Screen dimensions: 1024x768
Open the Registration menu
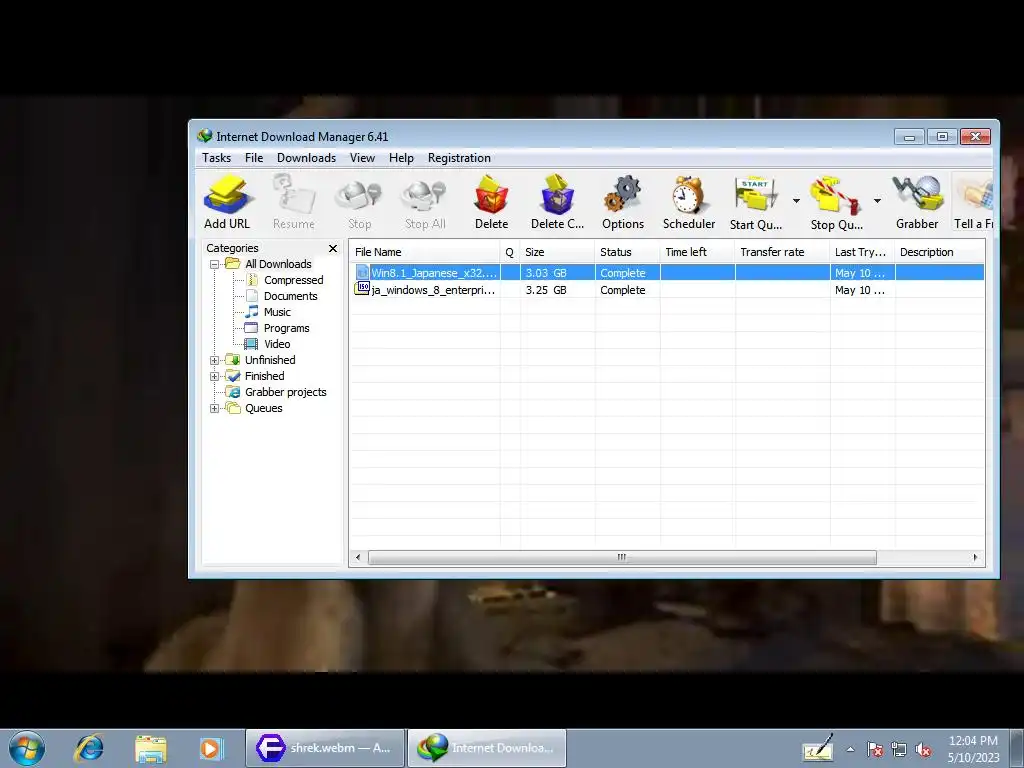(459, 158)
